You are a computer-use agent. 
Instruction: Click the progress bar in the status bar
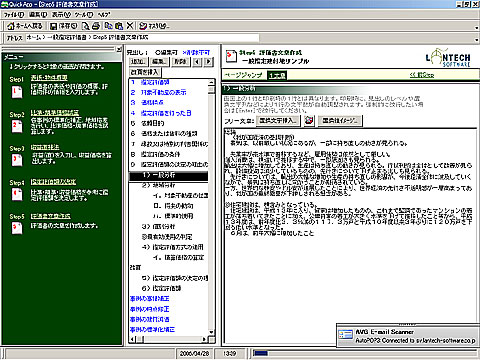tap(365, 353)
